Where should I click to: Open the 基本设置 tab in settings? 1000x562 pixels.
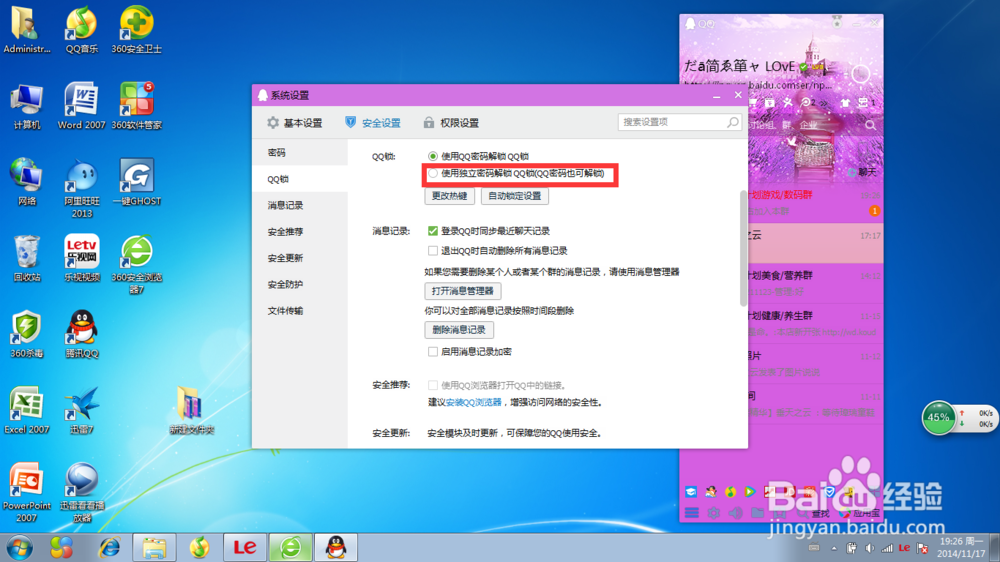coord(295,122)
